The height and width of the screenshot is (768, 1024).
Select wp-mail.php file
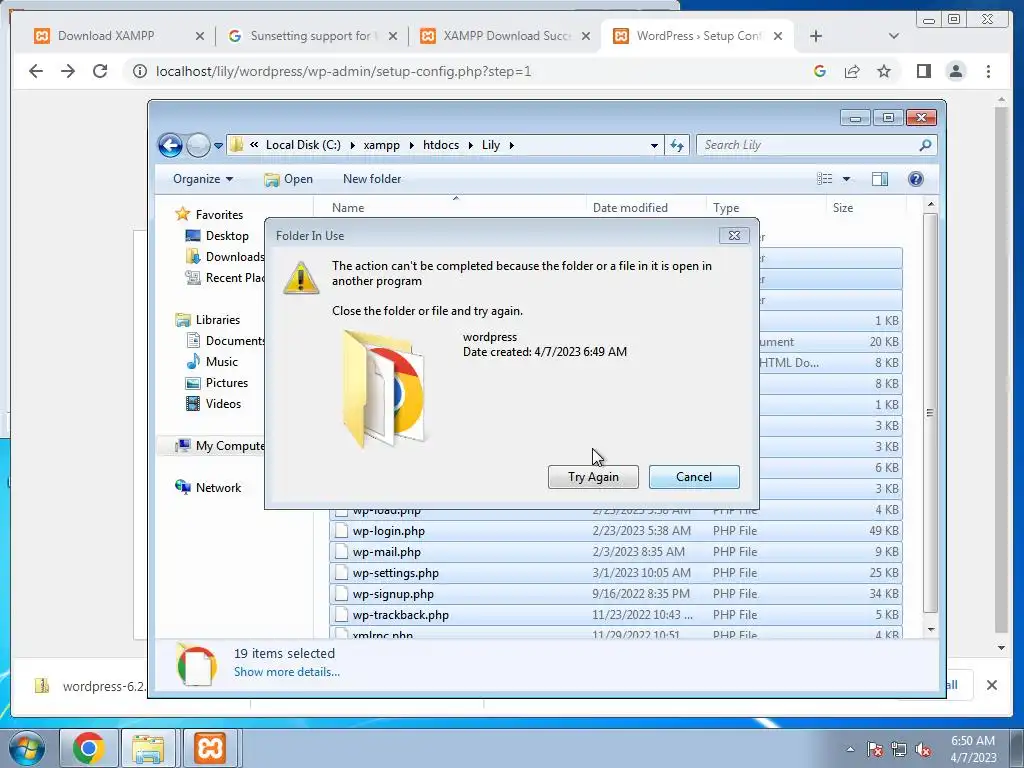pyautogui.click(x=616, y=552)
